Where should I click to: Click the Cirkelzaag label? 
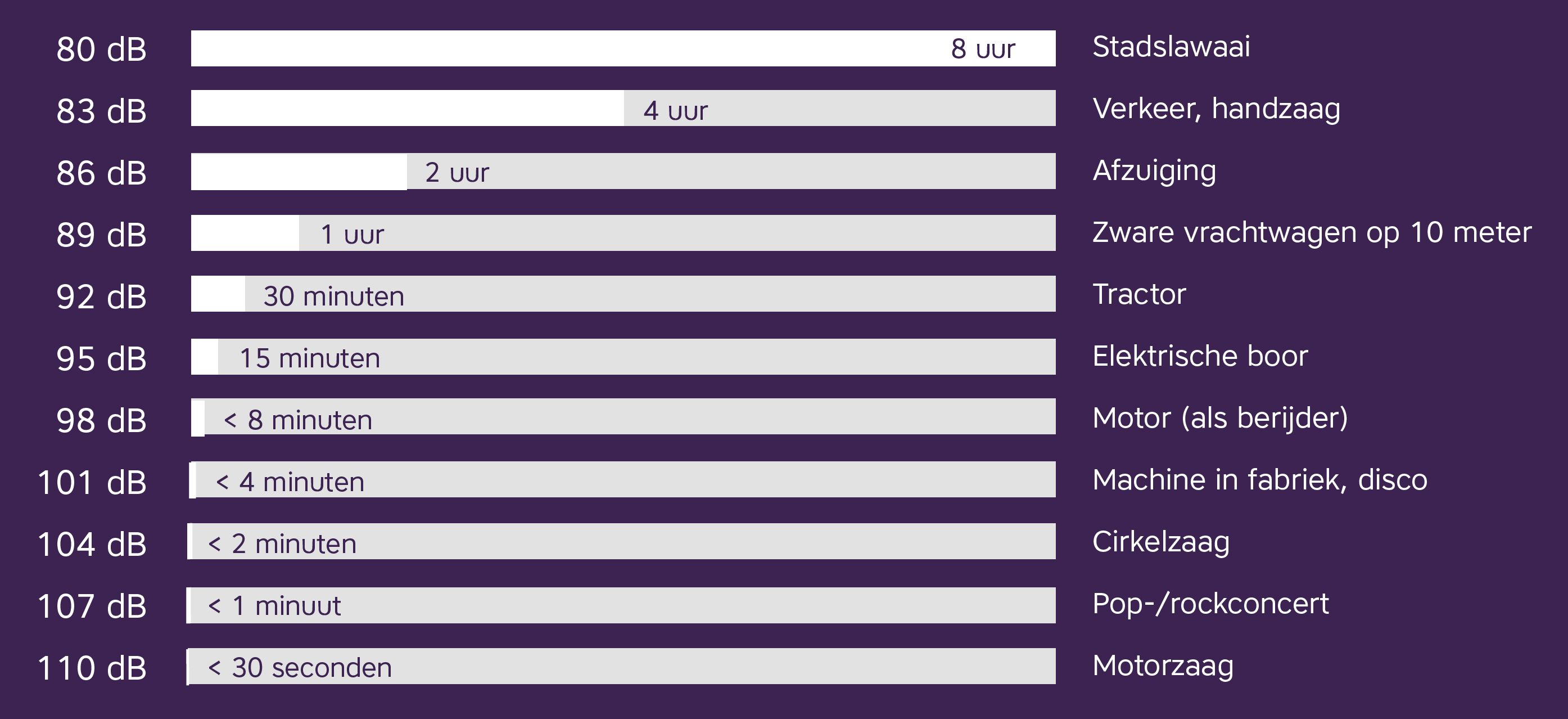(1160, 542)
